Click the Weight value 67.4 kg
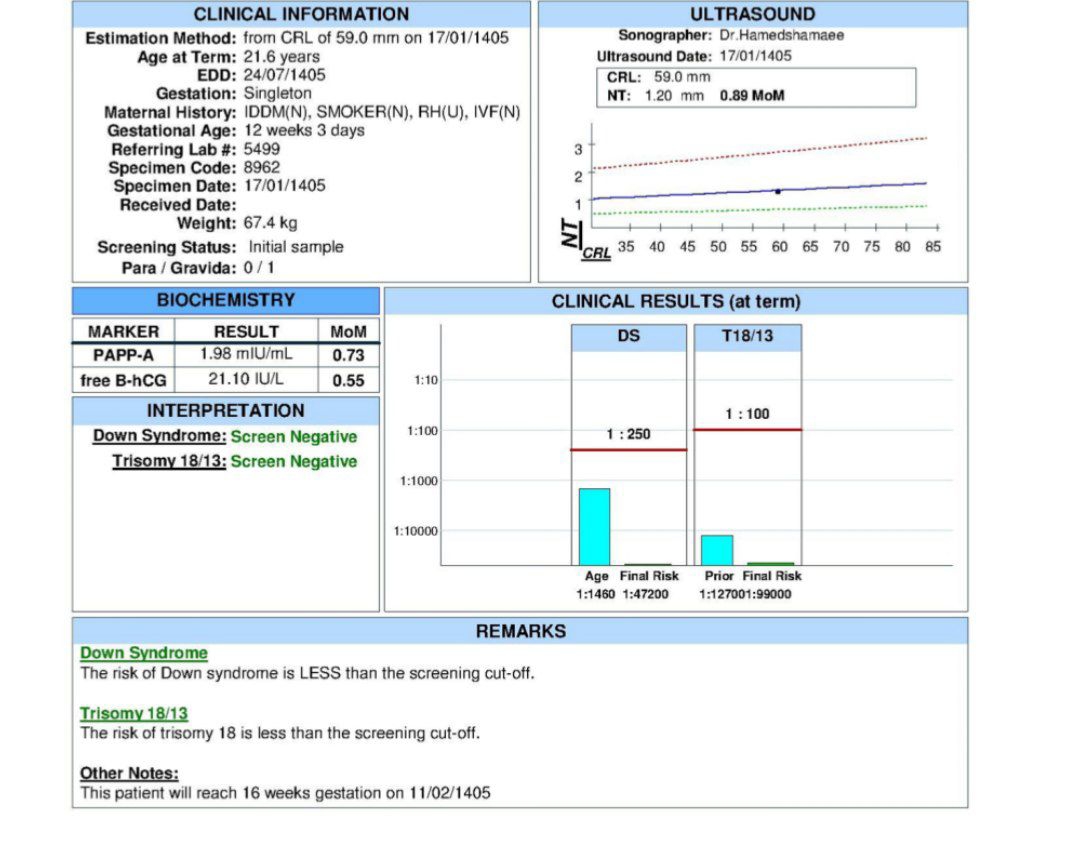The height and width of the screenshot is (865, 1080). tap(271, 222)
